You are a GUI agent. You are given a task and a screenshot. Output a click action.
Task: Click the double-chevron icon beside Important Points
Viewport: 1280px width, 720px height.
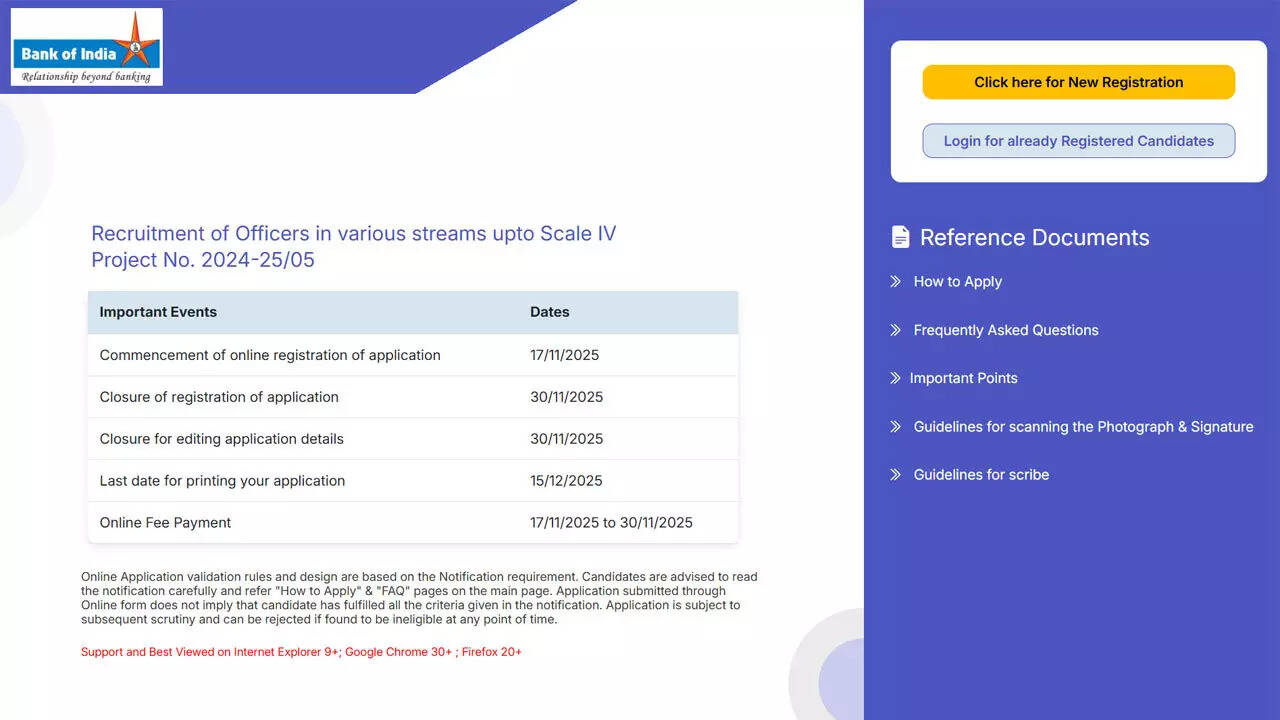895,378
